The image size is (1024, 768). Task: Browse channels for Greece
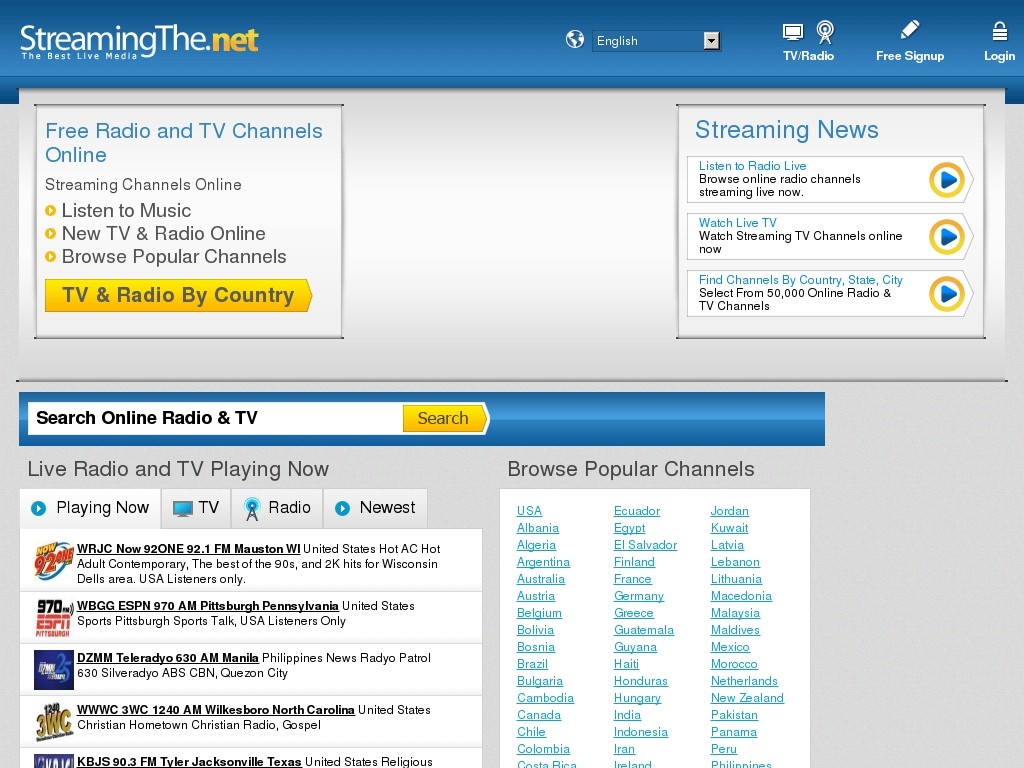click(x=633, y=613)
